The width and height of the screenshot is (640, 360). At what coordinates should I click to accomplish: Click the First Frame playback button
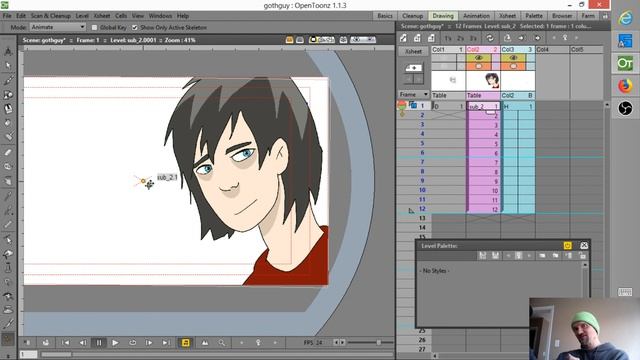[x=65, y=343]
